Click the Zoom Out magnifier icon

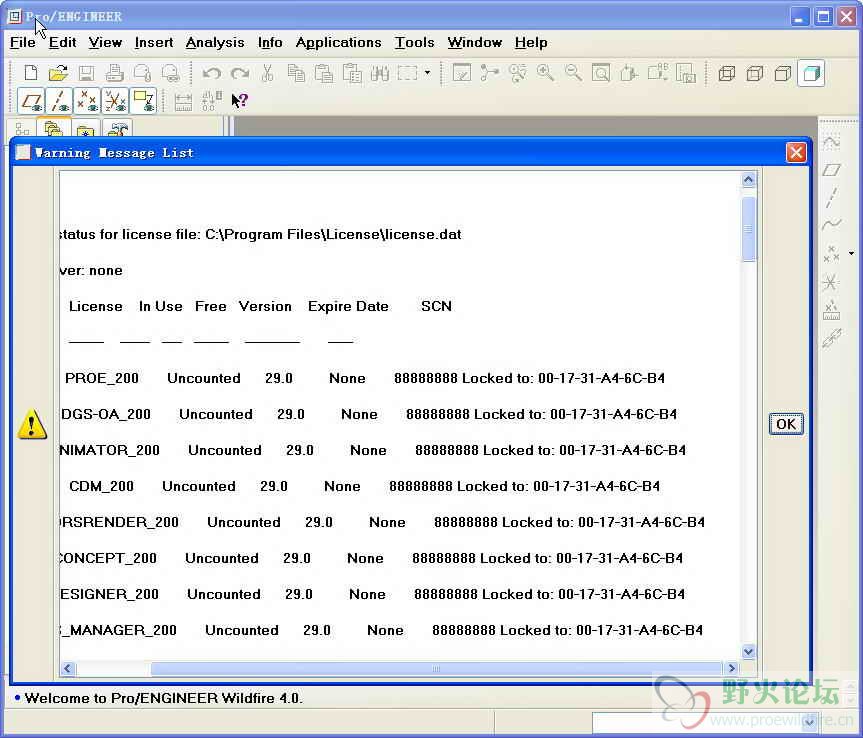tap(573, 73)
